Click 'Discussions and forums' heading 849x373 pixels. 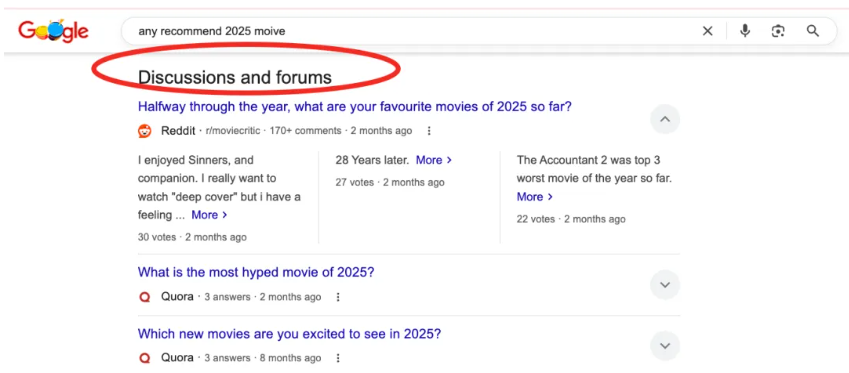[x=235, y=77]
